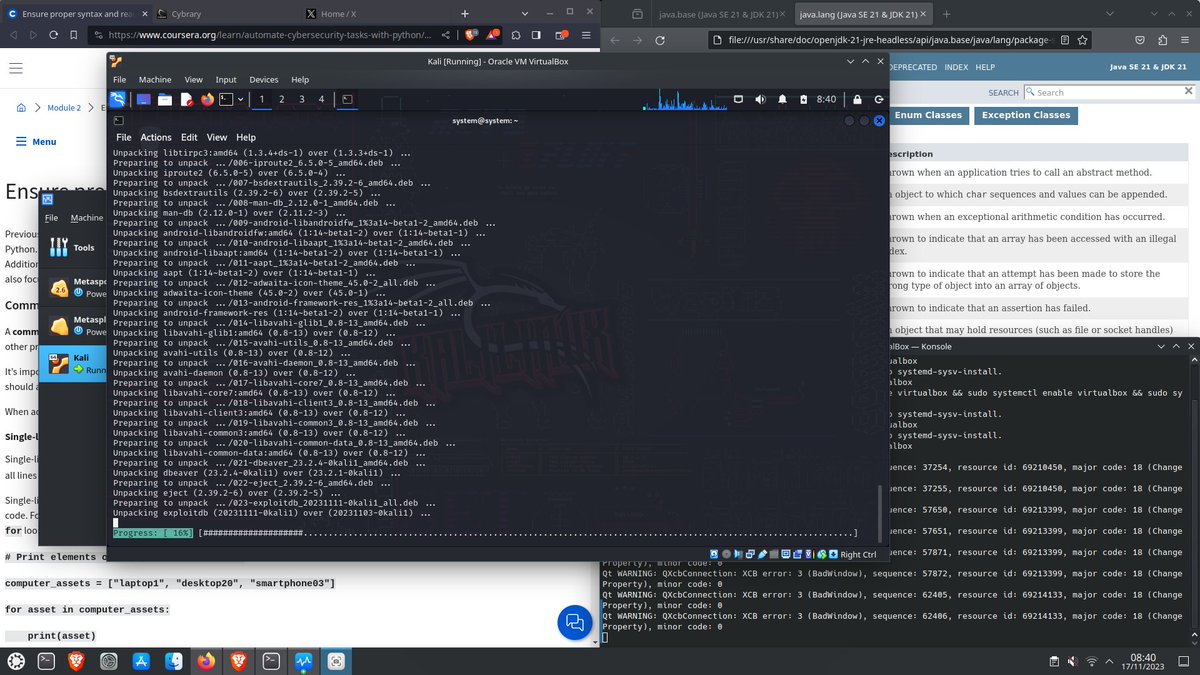Click the apt Progress bar in terminal

[x=485, y=534]
